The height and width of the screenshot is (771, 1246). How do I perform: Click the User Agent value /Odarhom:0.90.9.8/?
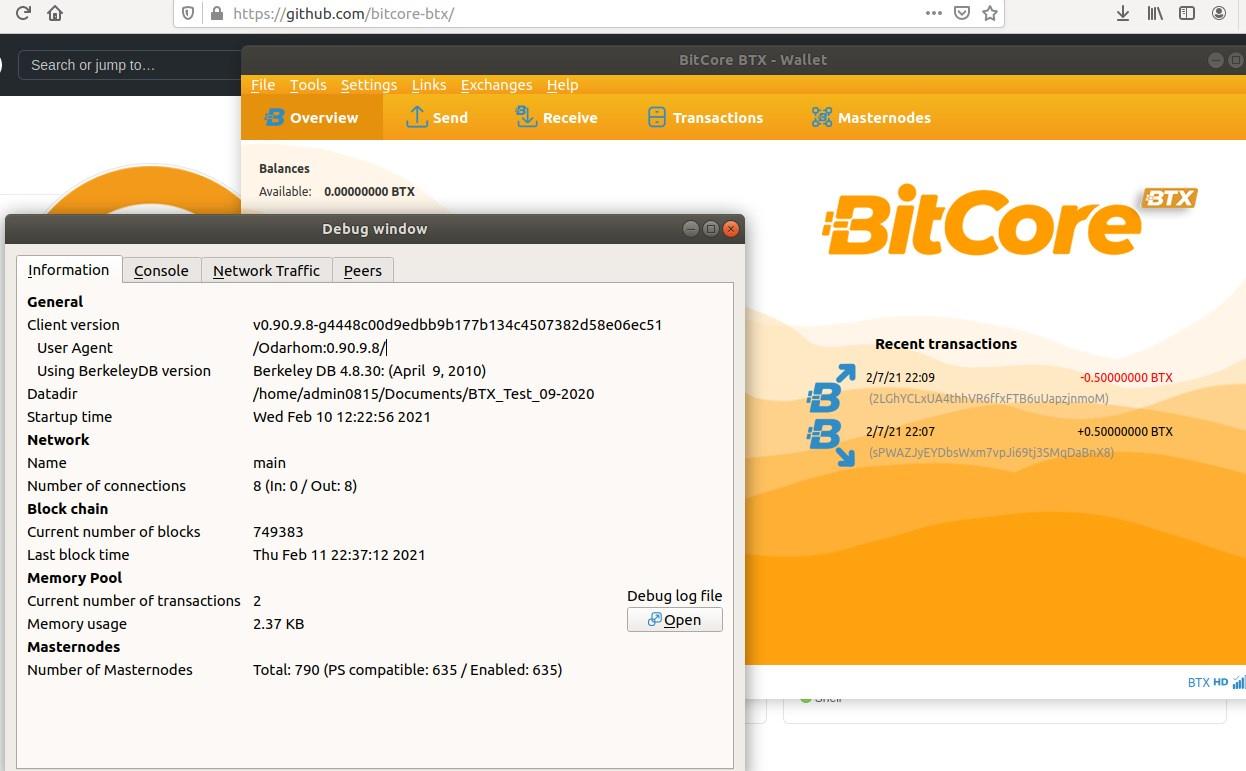(x=319, y=348)
